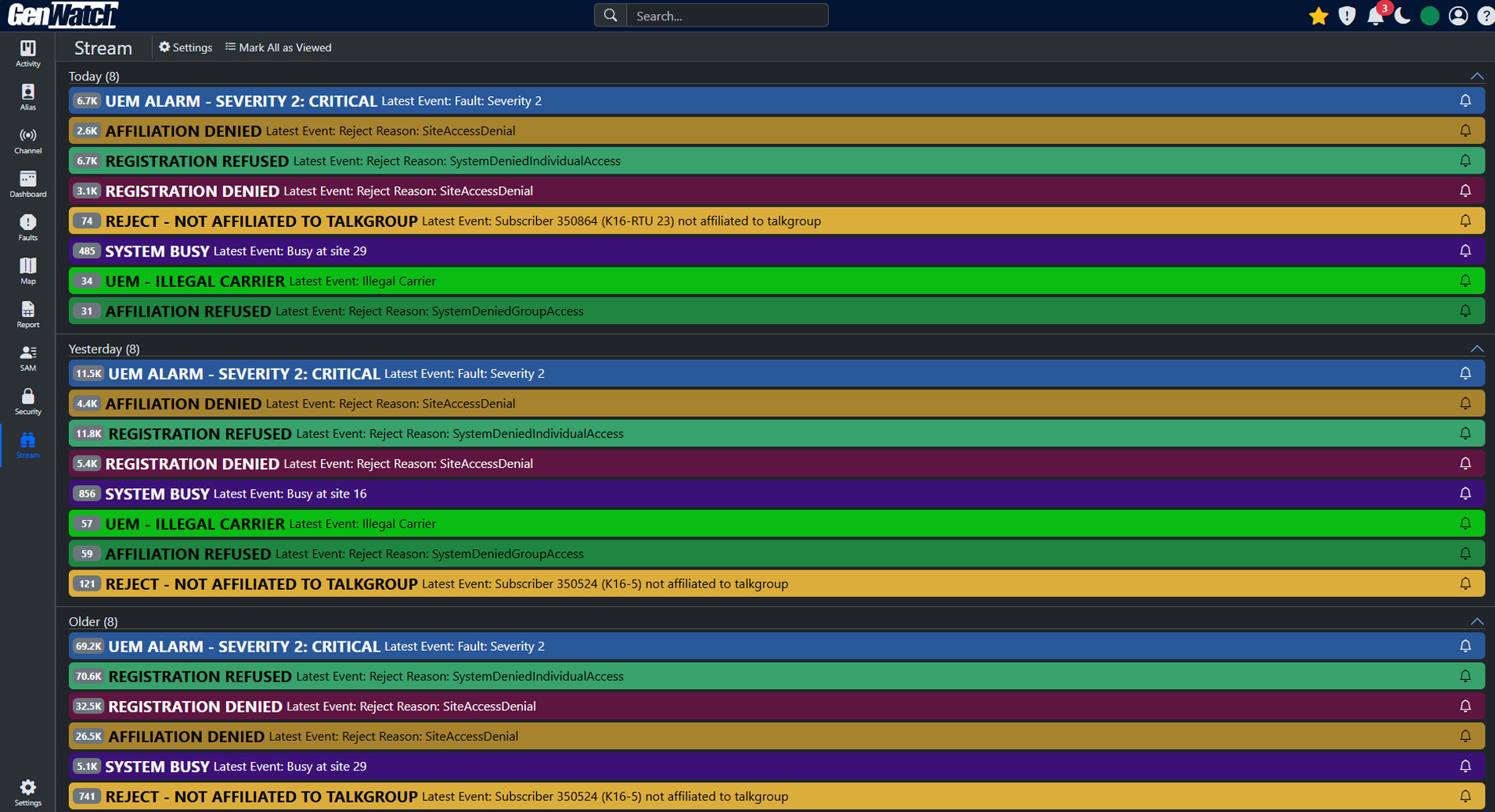Open the Dashboard sidebar item
The height and width of the screenshot is (812, 1495).
[x=27, y=184]
